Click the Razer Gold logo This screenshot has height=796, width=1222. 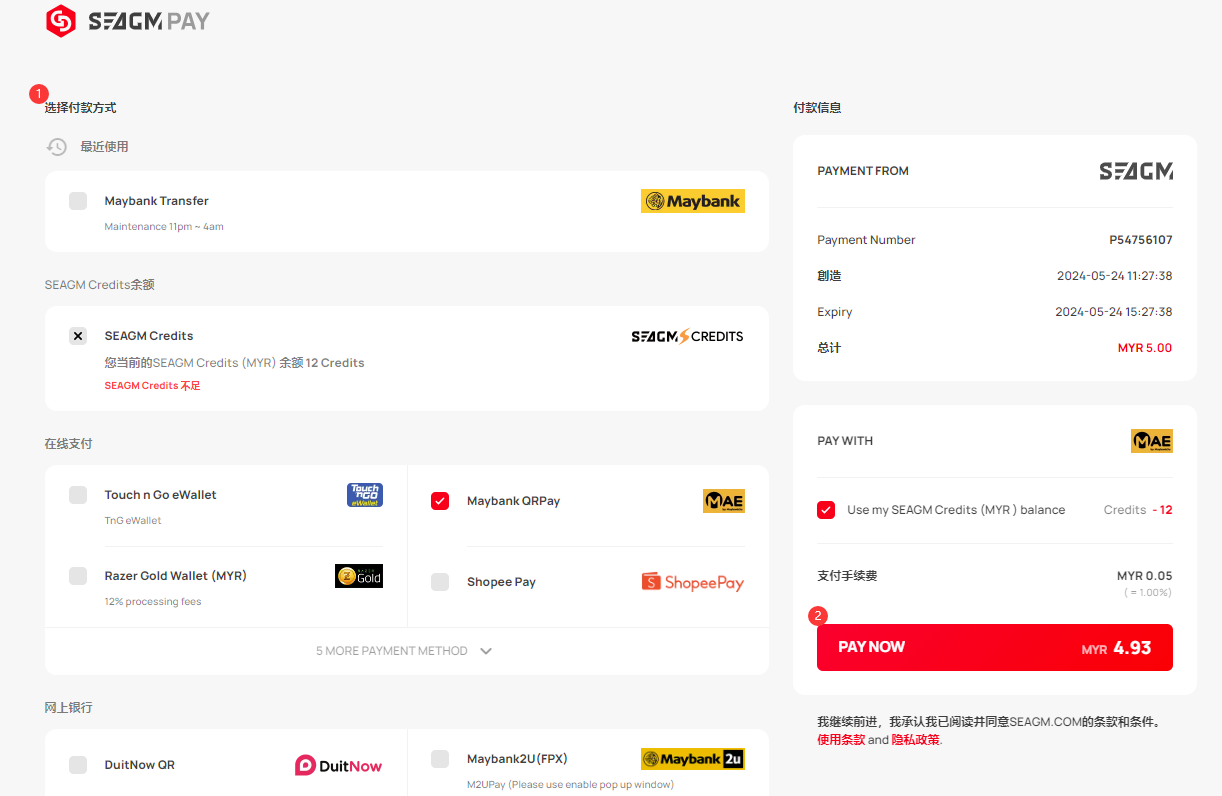[x=359, y=576]
